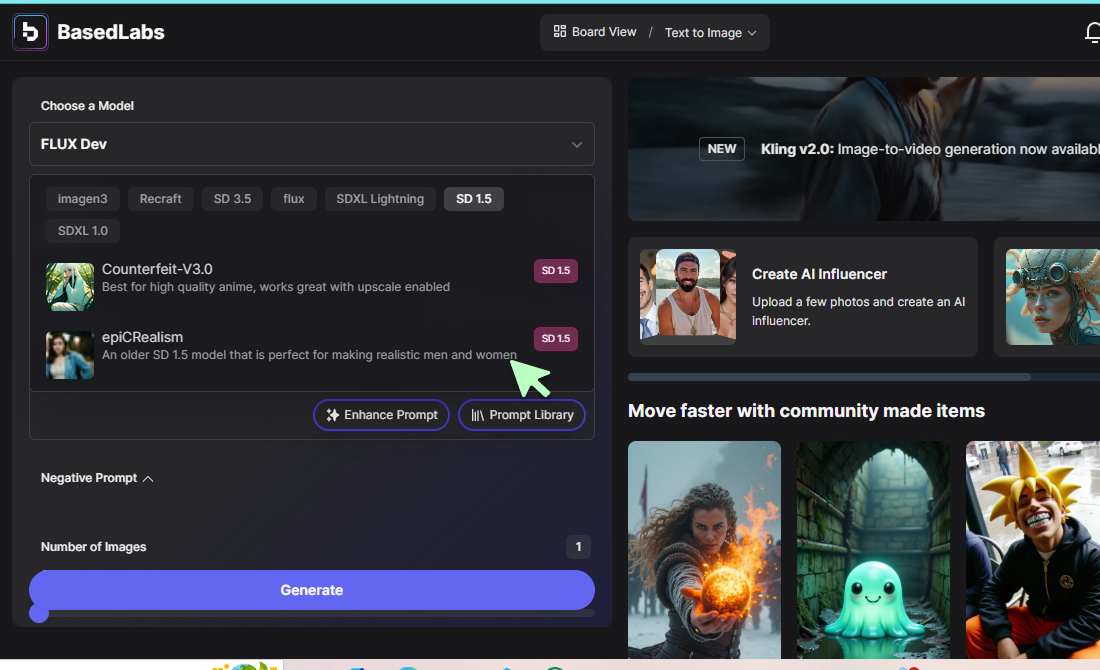The height and width of the screenshot is (670, 1100).
Task: Collapse the Negative Prompt section
Action: point(97,478)
